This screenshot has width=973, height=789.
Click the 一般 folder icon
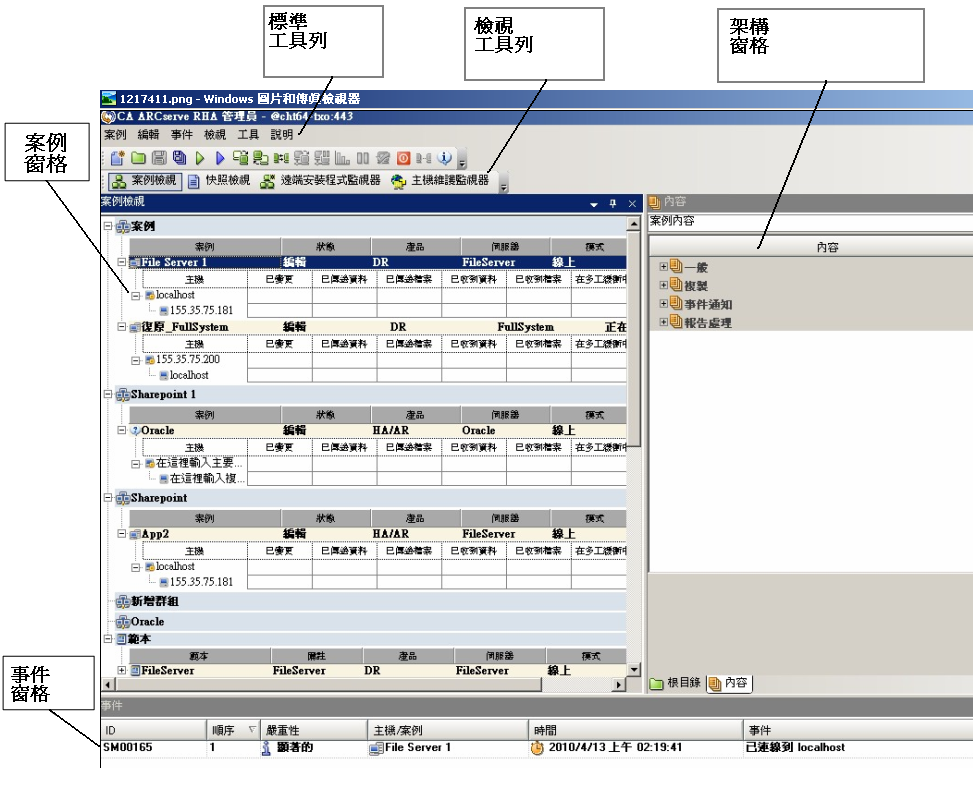pos(676,267)
